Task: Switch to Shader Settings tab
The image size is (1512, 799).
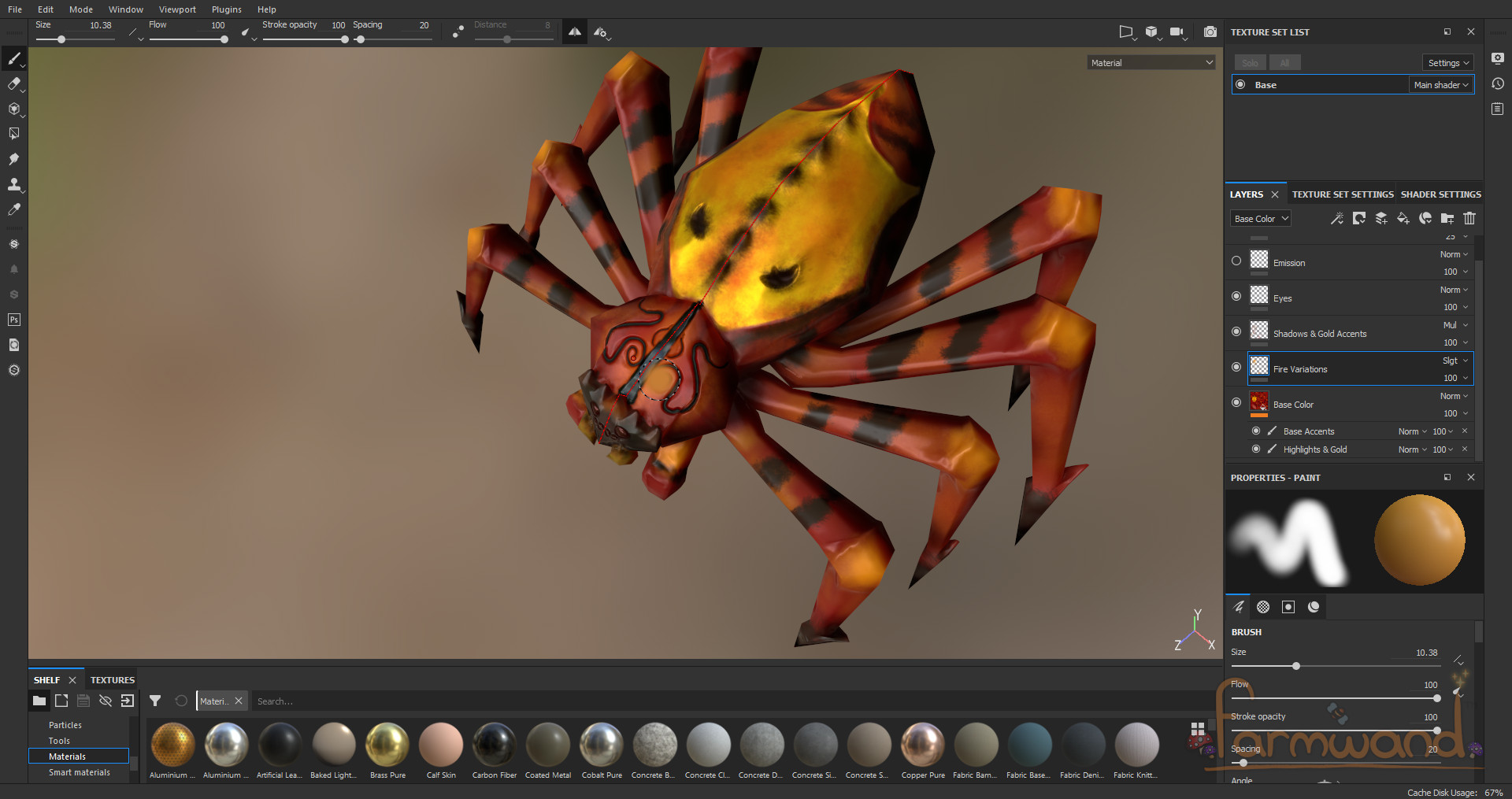Action: tap(1440, 194)
